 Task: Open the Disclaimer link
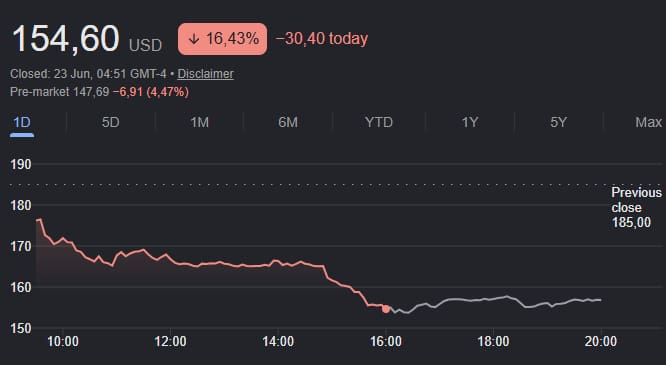click(x=206, y=74)
